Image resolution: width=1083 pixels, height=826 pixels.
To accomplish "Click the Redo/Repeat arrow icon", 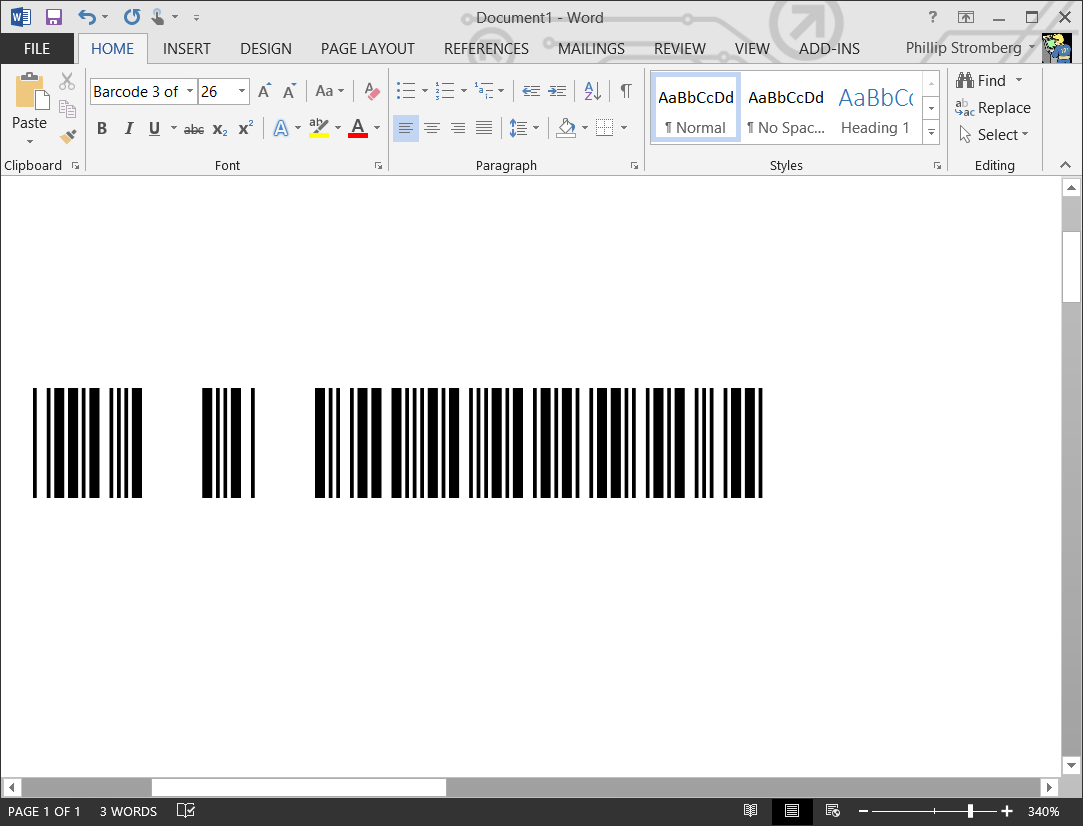I will 132,17.
